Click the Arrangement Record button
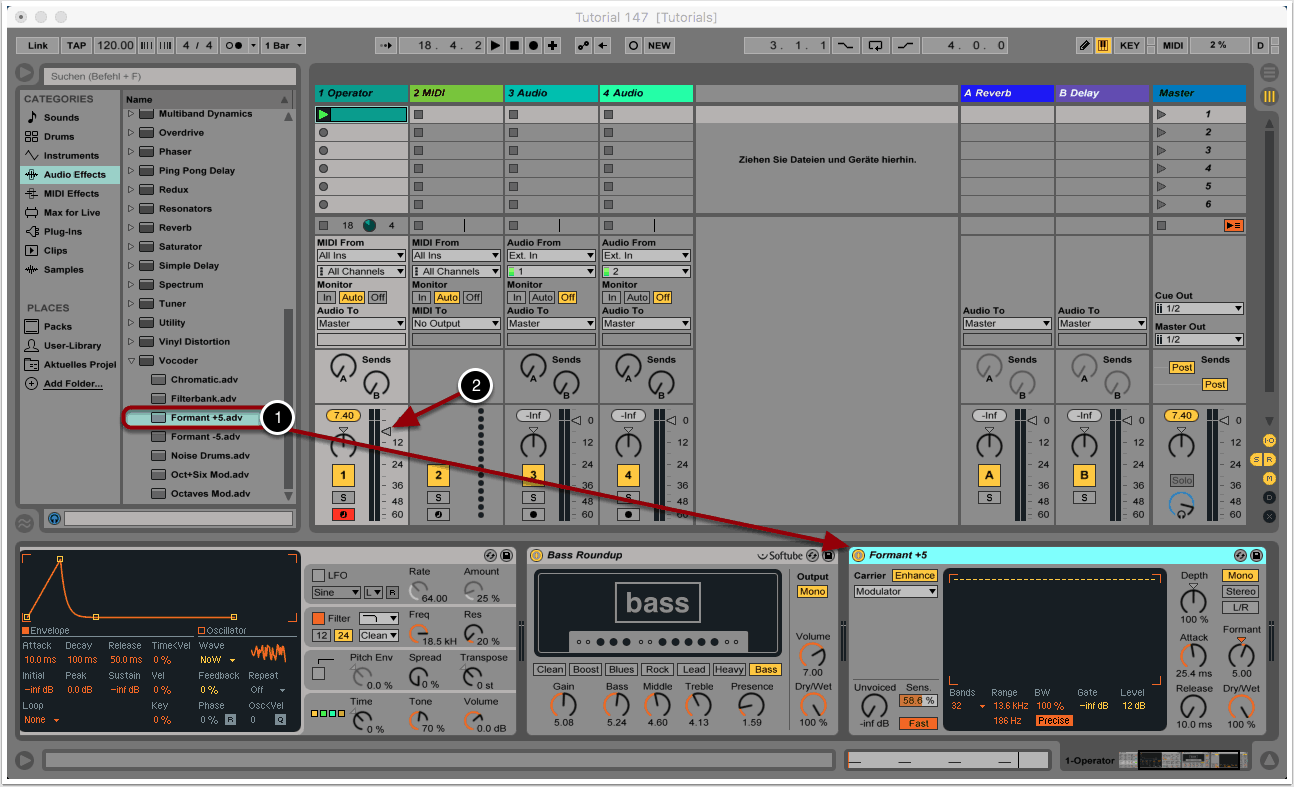Image resolution: width=1294 pixels, height=787 pixels. 533,46
